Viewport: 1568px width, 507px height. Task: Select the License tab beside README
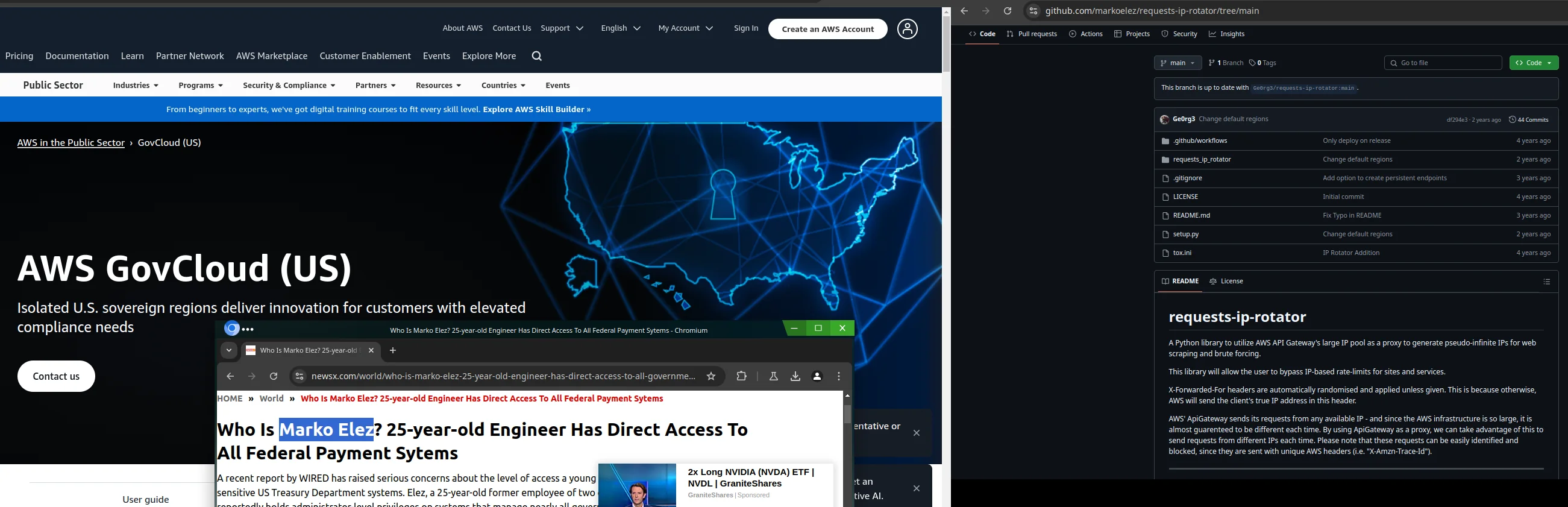1226,281
